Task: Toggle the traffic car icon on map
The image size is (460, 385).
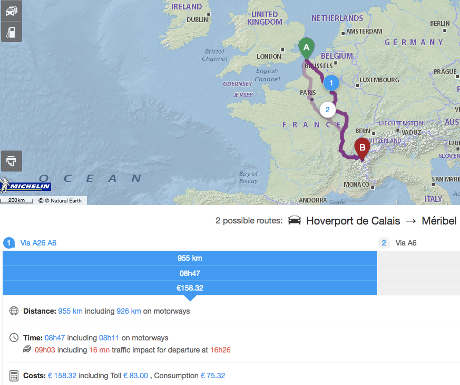Action: pyautogui.click(x=11, y=11)
